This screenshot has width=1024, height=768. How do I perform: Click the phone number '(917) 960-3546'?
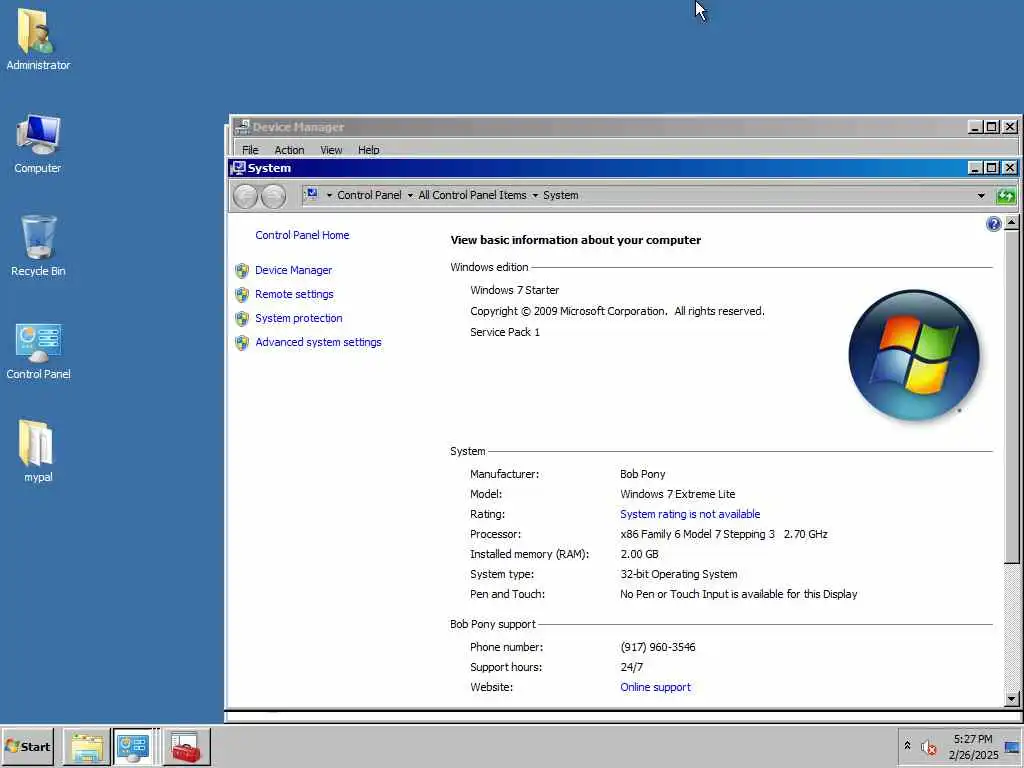[x=658, y=647]
